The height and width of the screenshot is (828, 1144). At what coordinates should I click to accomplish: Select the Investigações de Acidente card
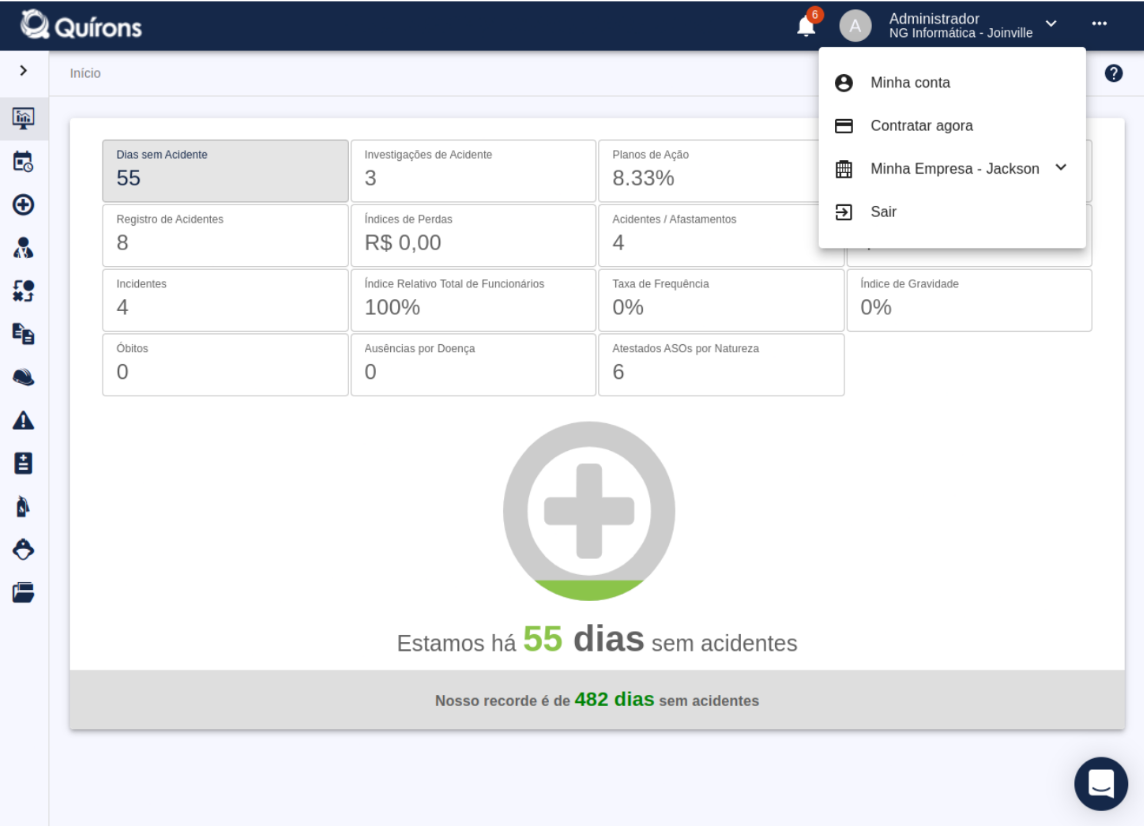(x=474, y=171)
